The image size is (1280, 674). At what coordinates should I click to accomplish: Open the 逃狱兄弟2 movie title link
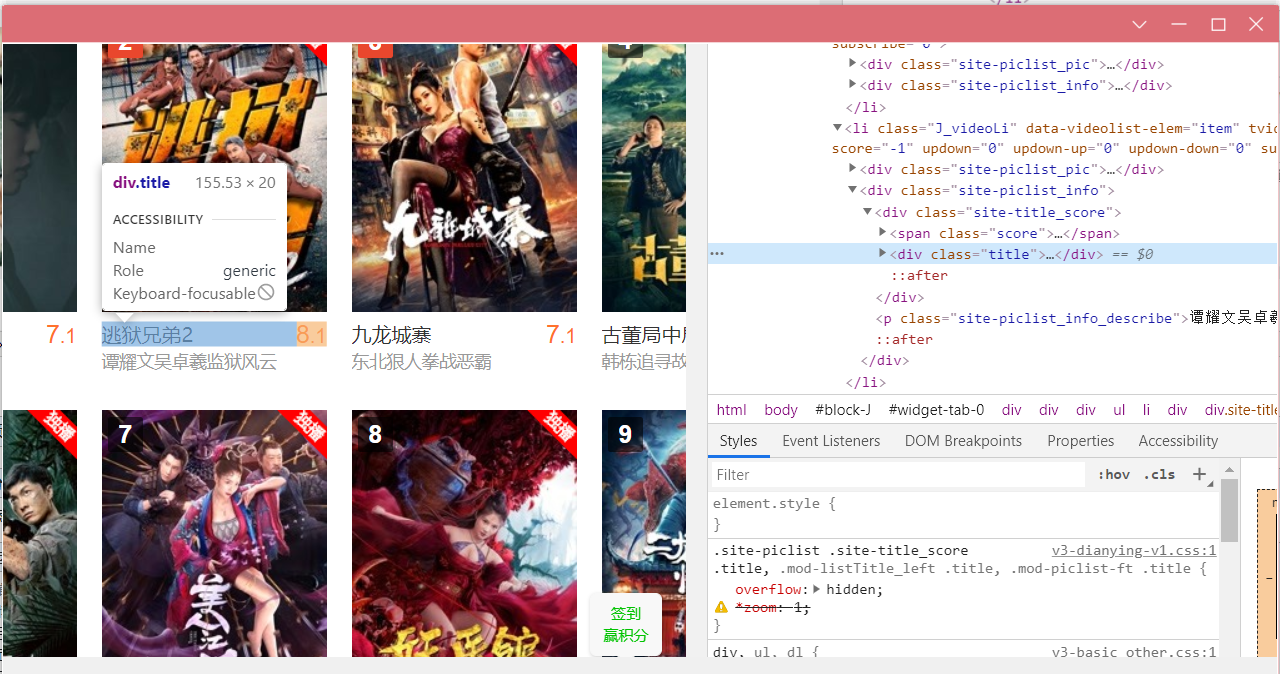147,335
